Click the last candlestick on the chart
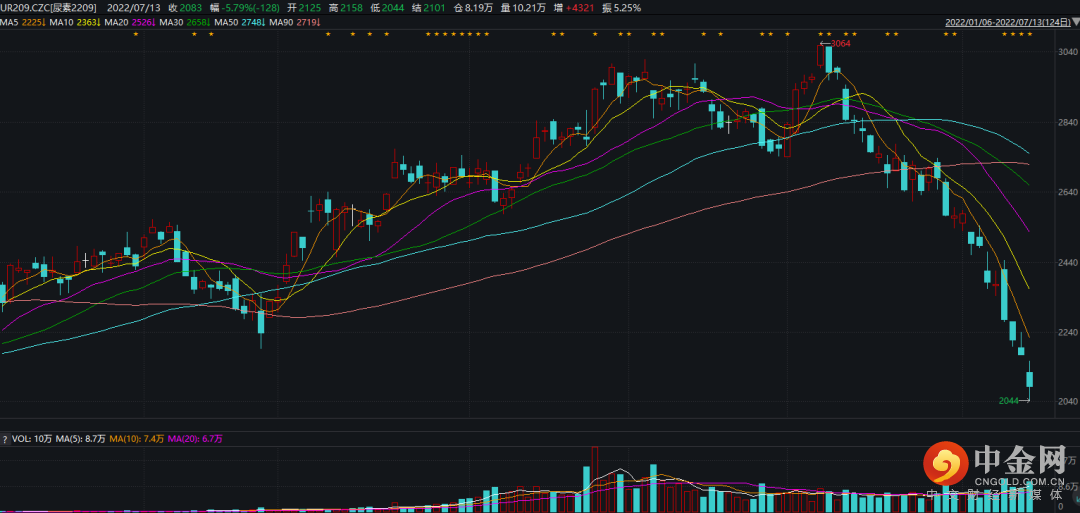Viewport: 1080px width, 513px height. pos(1030,379)
